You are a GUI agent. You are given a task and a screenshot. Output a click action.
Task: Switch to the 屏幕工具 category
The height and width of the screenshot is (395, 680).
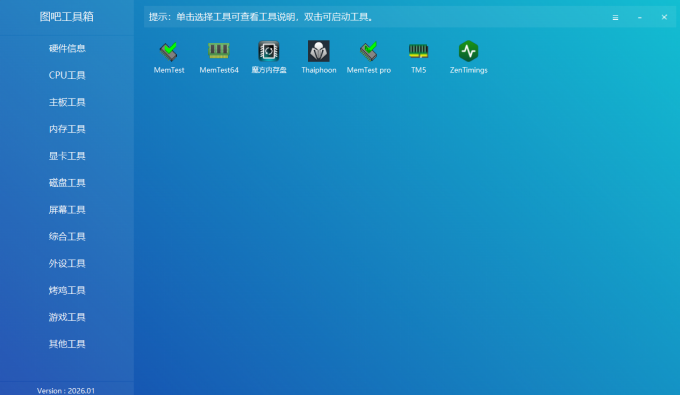67,209
